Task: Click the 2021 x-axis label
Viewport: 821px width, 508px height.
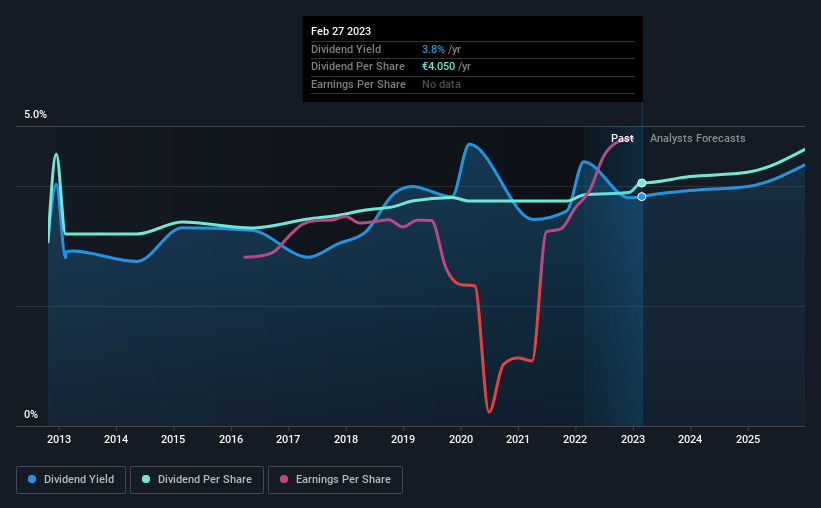Action: point(518,439)
